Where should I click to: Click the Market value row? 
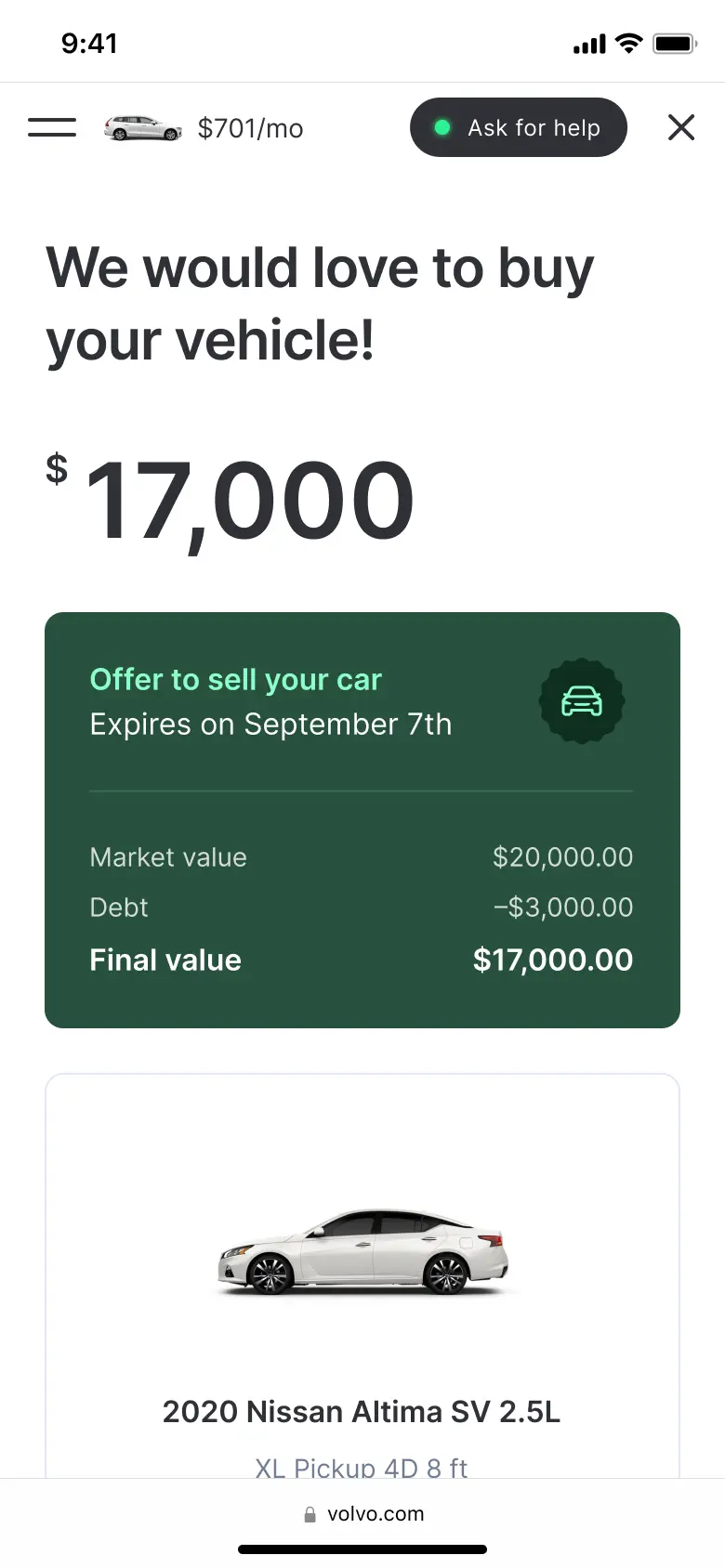tap(361, 857)
